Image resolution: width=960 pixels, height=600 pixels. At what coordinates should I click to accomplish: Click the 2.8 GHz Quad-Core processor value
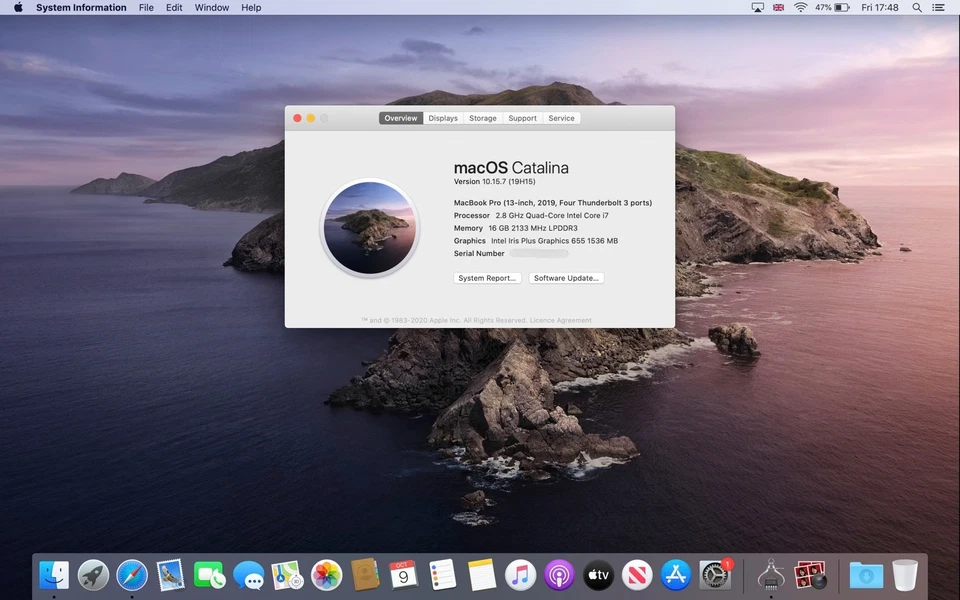552,216
